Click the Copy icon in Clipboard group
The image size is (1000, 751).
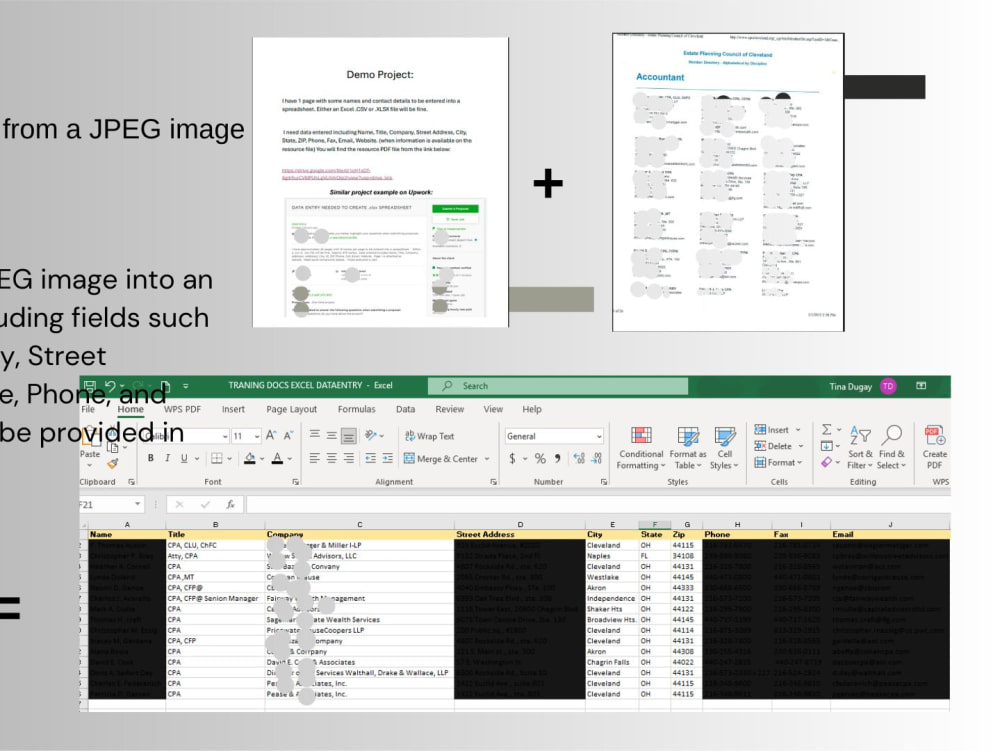tap(113, 448)
